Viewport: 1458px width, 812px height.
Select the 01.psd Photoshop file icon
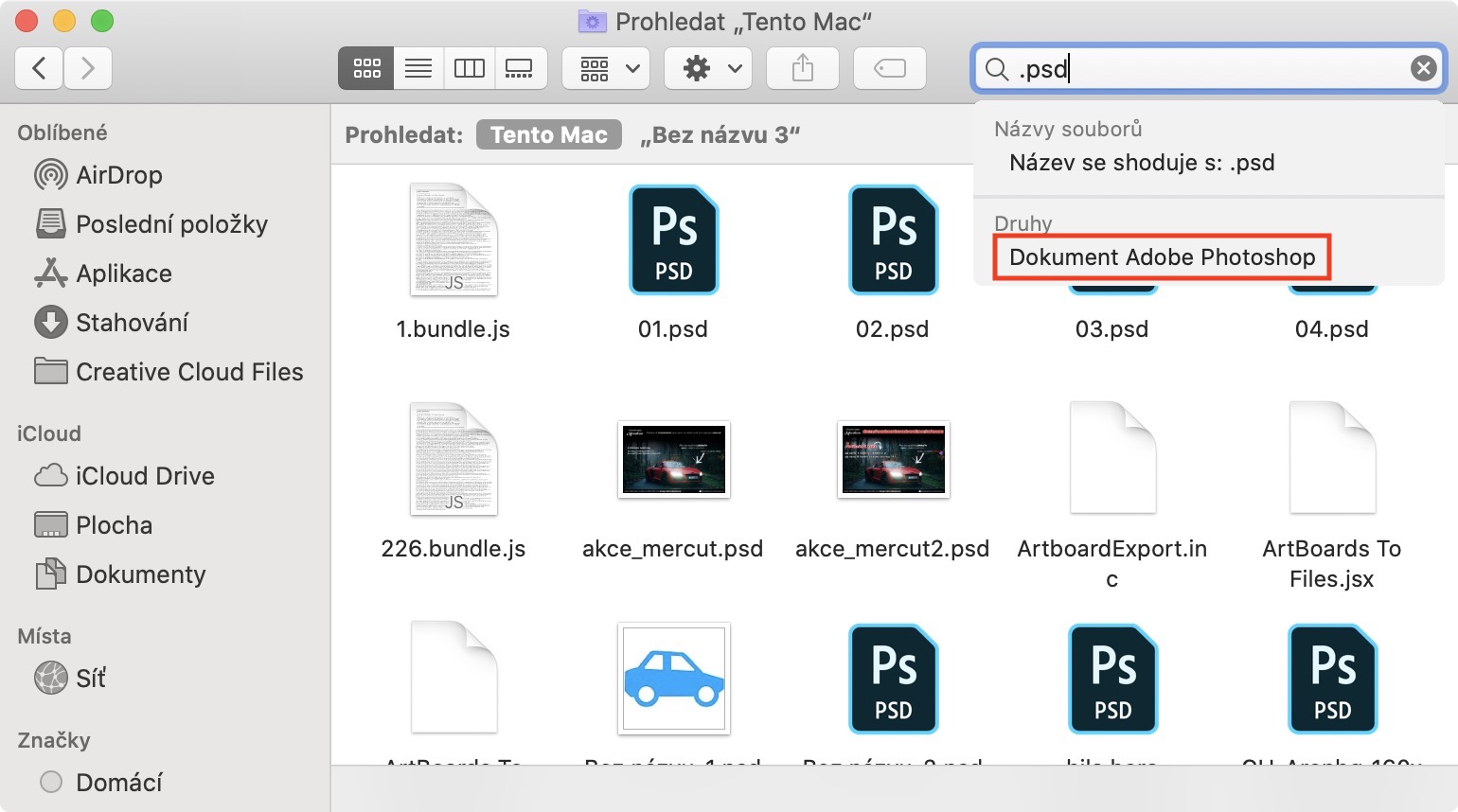(673, 239)
